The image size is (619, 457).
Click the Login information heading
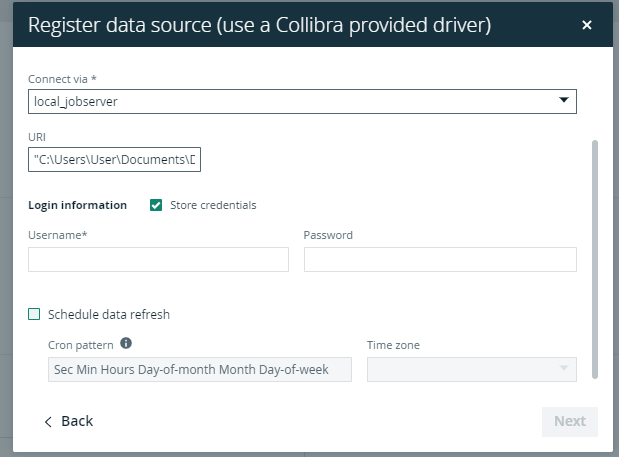pyautogui.click(x=77, y=205)
